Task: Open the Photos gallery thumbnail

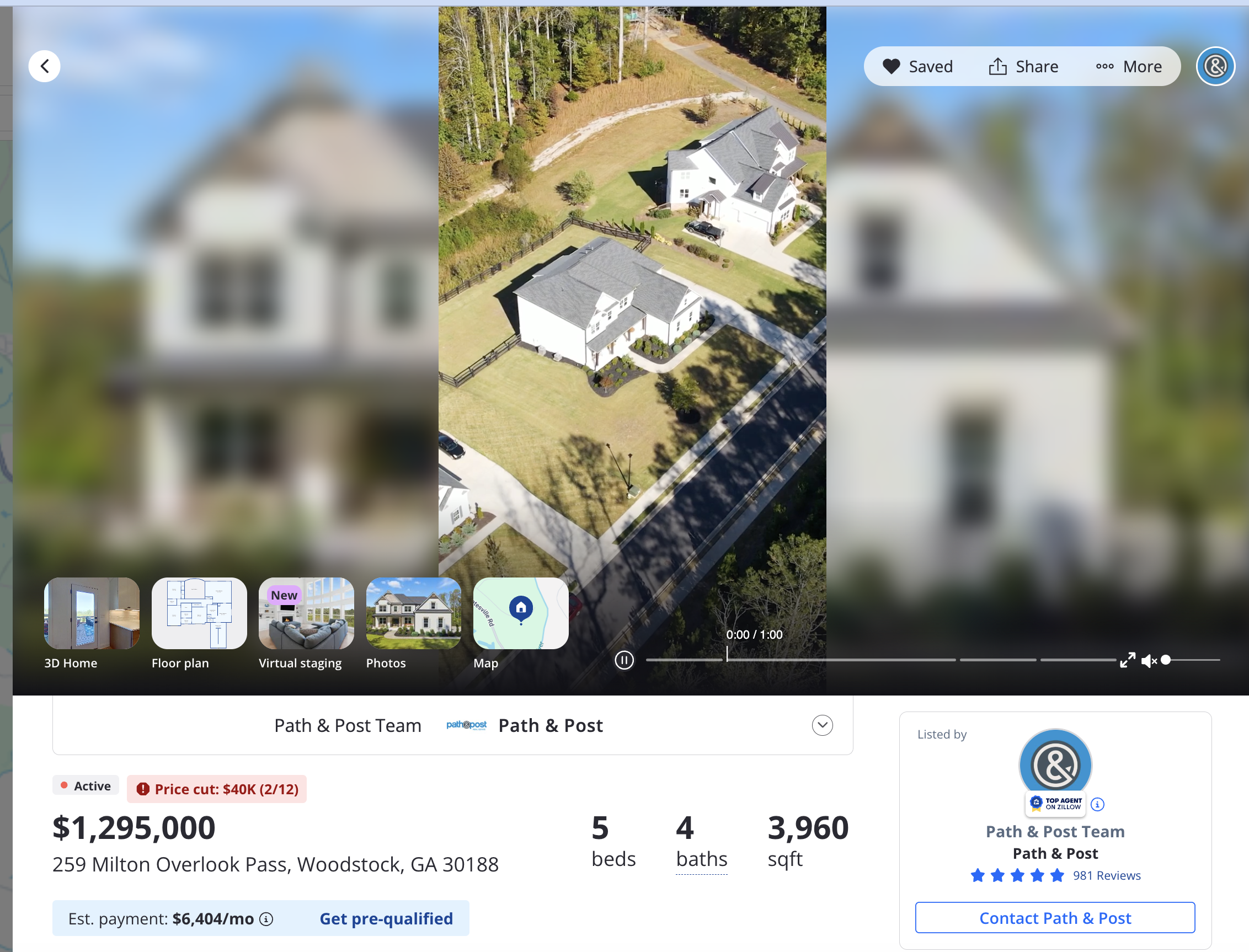Action: click(414, 623)
